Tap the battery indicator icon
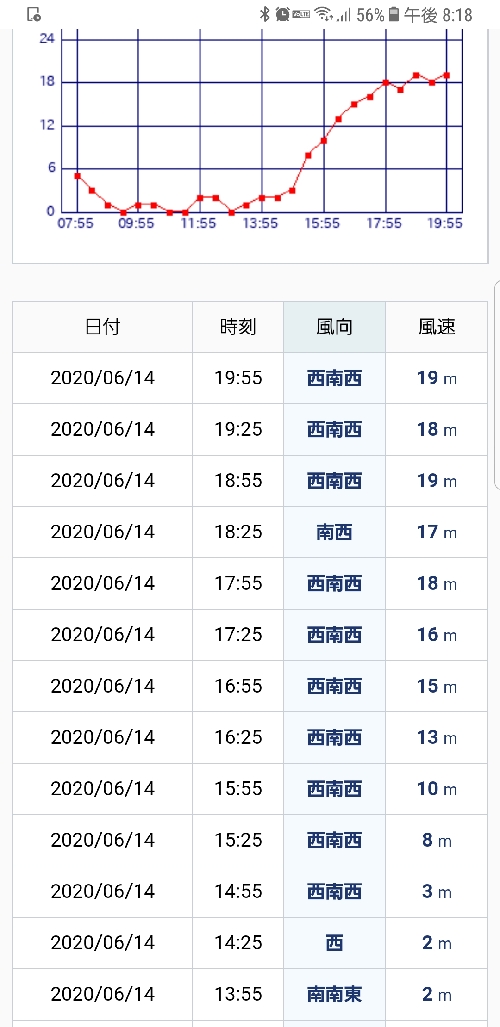This screenshot has width=500, height=1027. (394, 14)
